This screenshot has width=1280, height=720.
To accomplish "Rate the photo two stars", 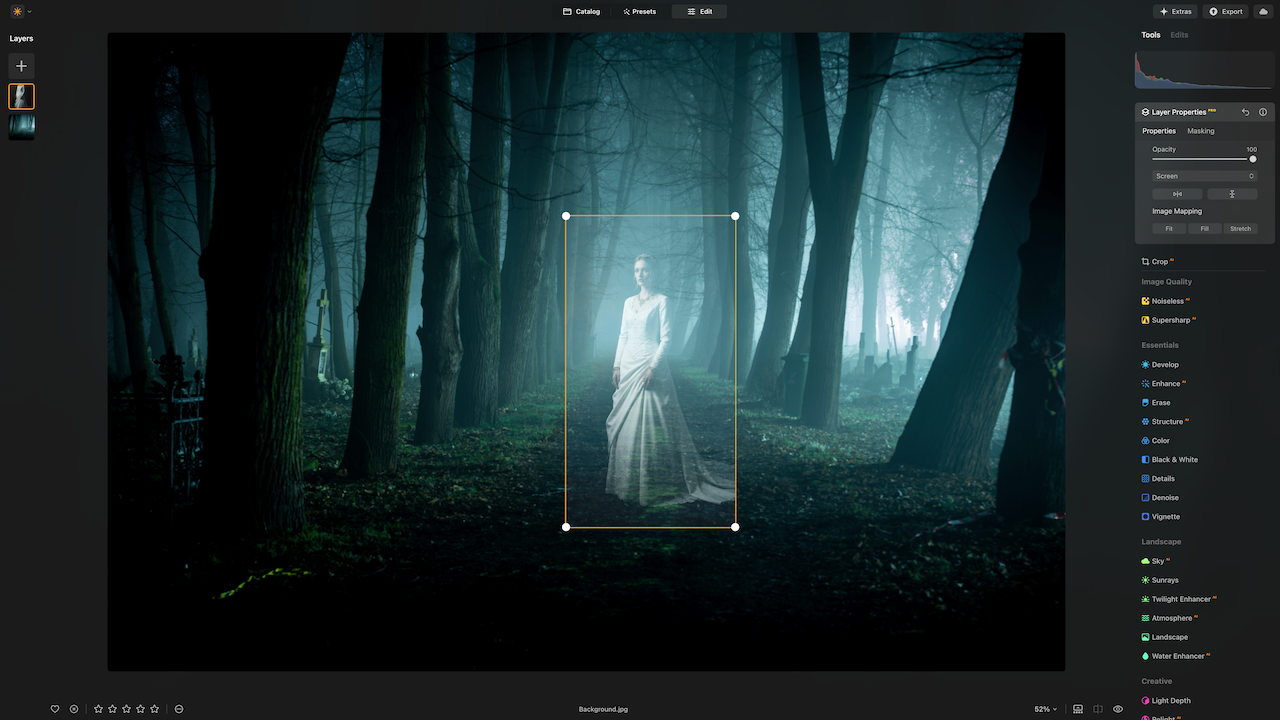I will 112,709.
